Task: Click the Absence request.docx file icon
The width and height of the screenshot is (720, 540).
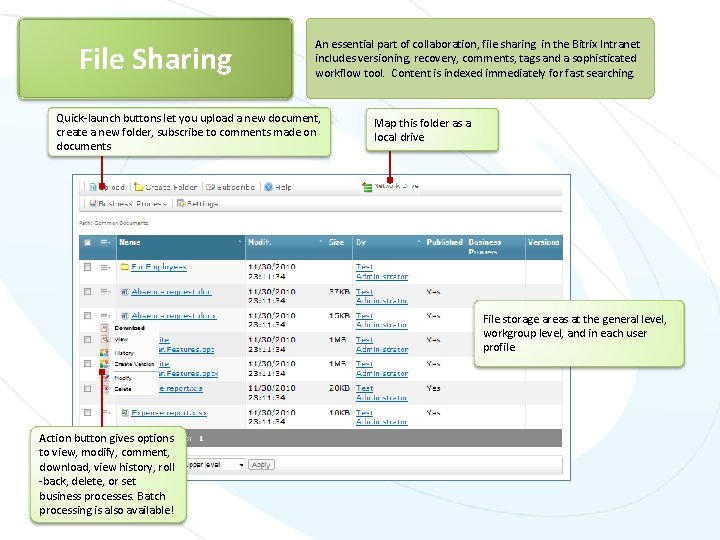Action: pos(124,315)
